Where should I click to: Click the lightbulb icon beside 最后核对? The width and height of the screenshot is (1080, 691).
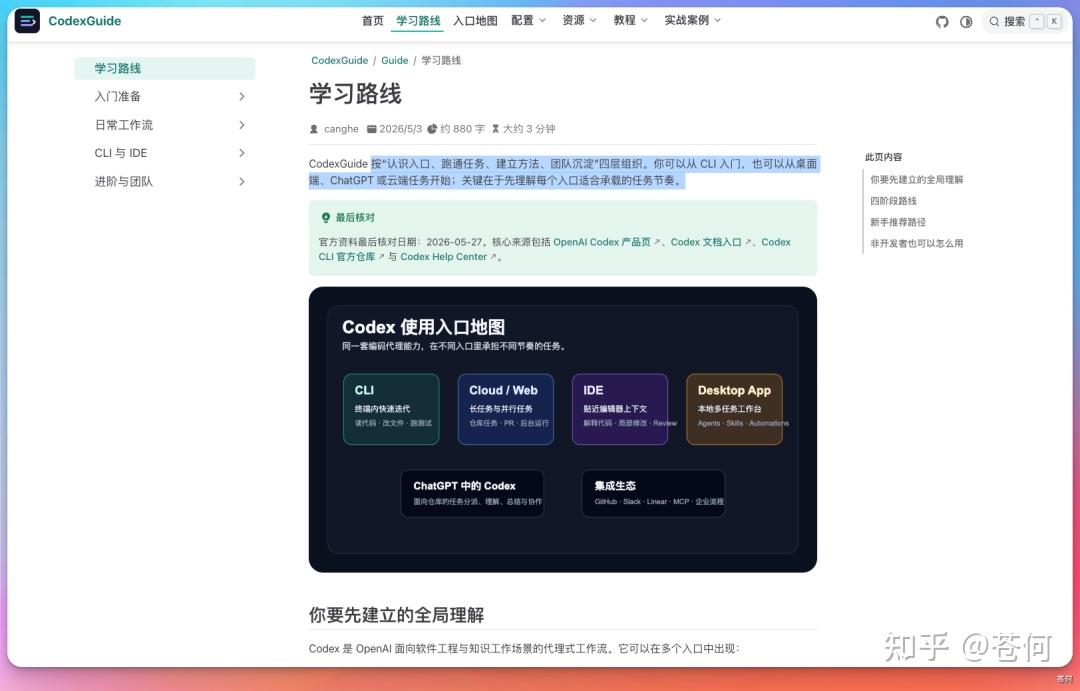point(326,218)
